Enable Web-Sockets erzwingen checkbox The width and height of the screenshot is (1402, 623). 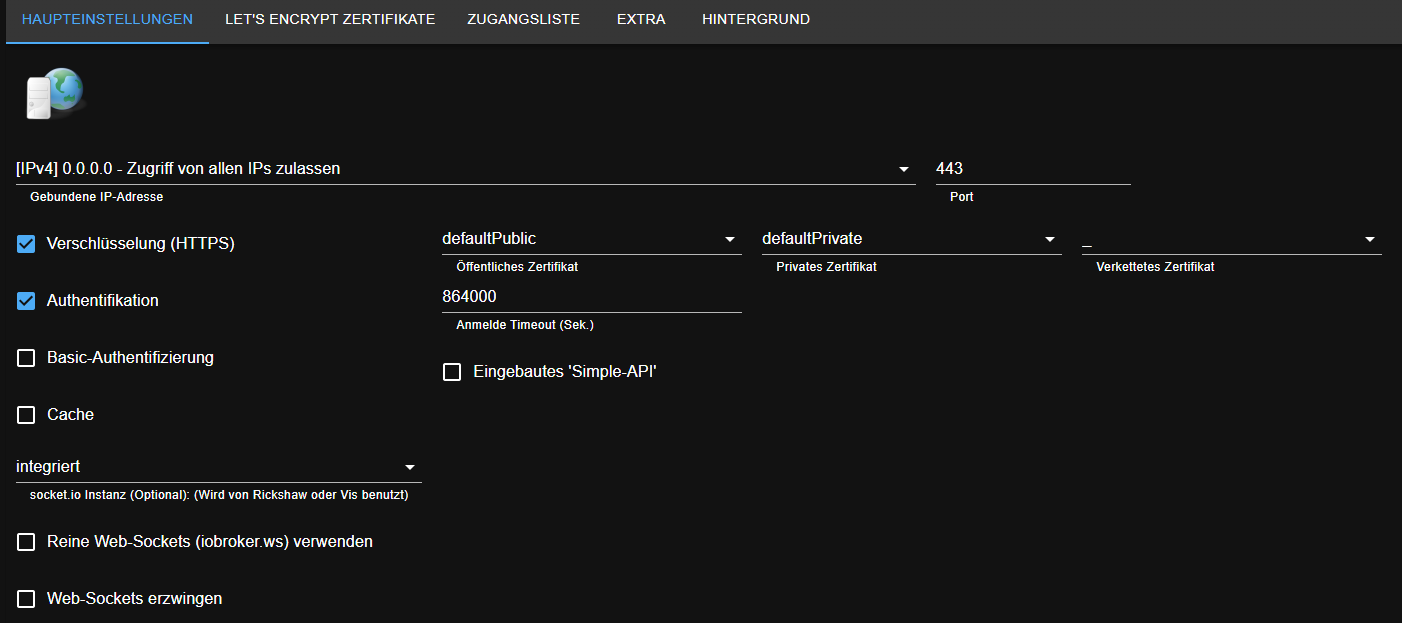tap(26, 599)
